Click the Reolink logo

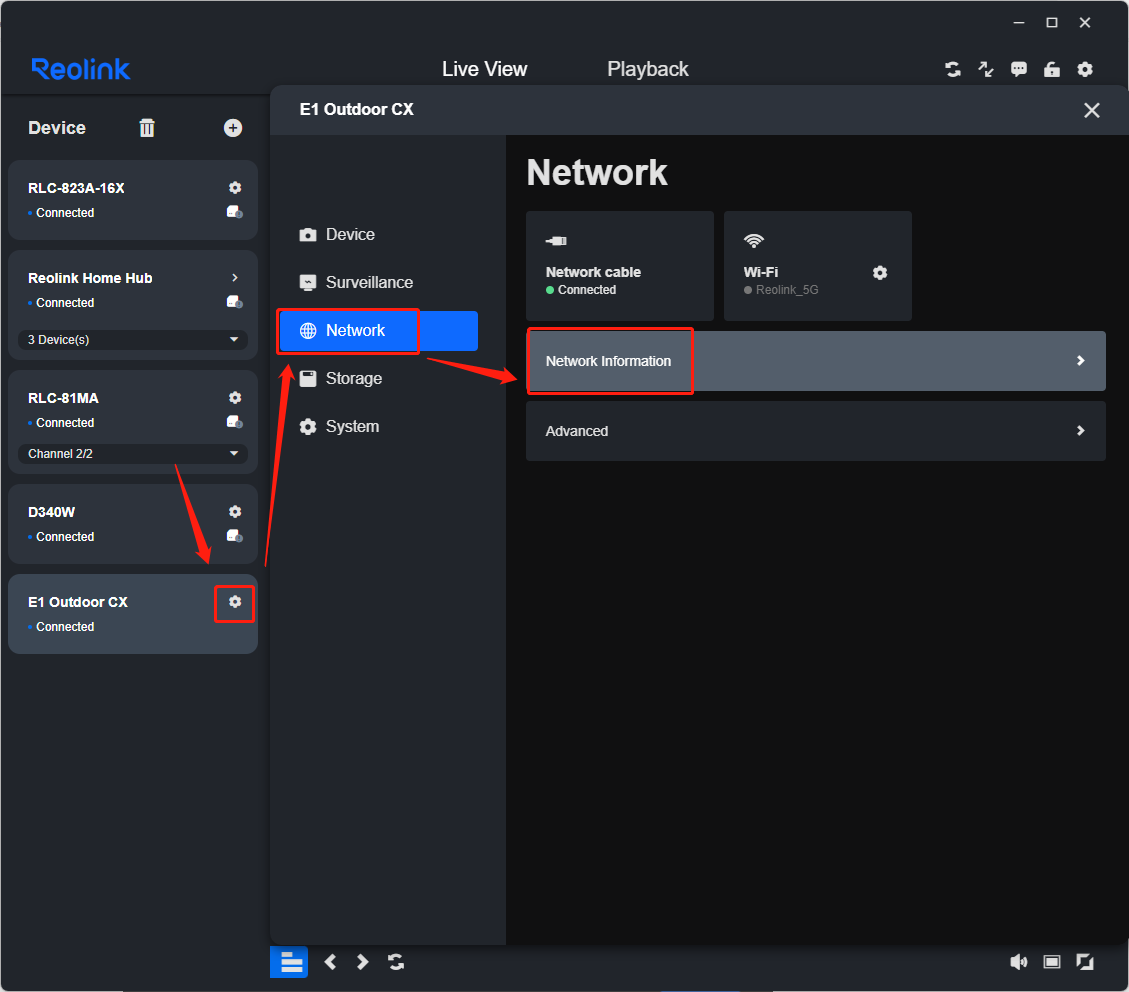pos(81,69)
